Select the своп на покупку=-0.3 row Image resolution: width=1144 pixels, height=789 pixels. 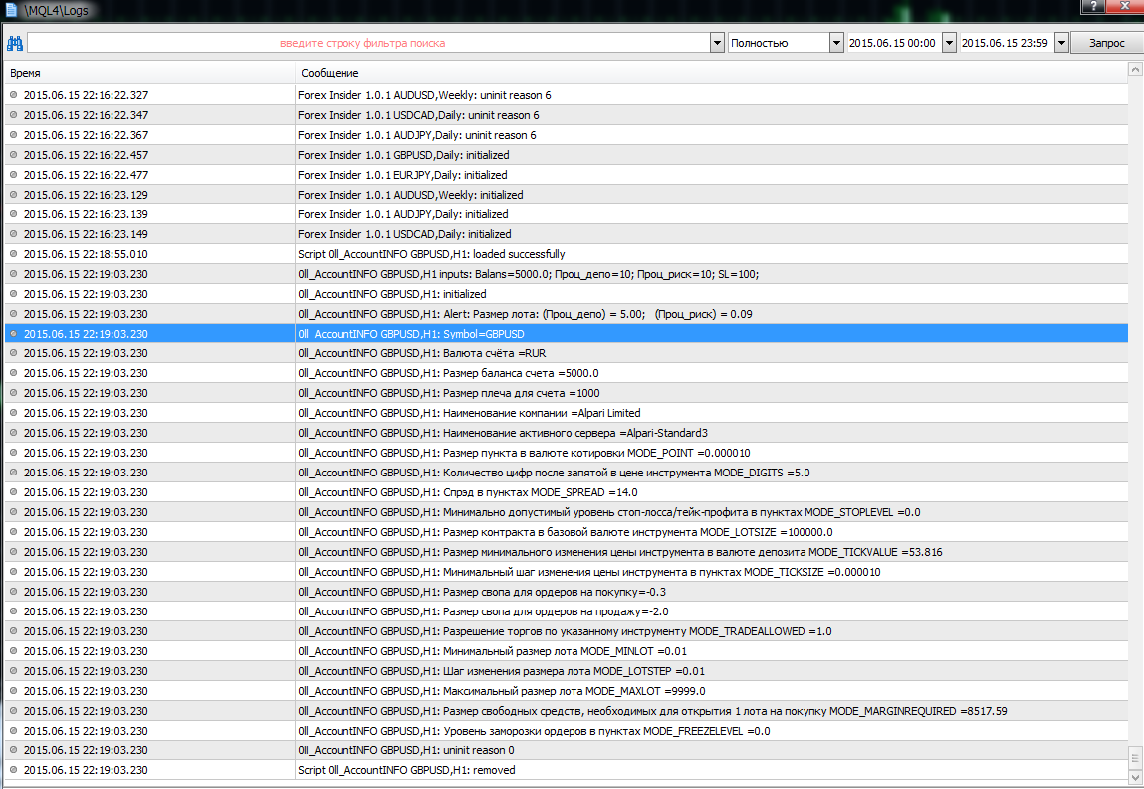coord(566,592)
